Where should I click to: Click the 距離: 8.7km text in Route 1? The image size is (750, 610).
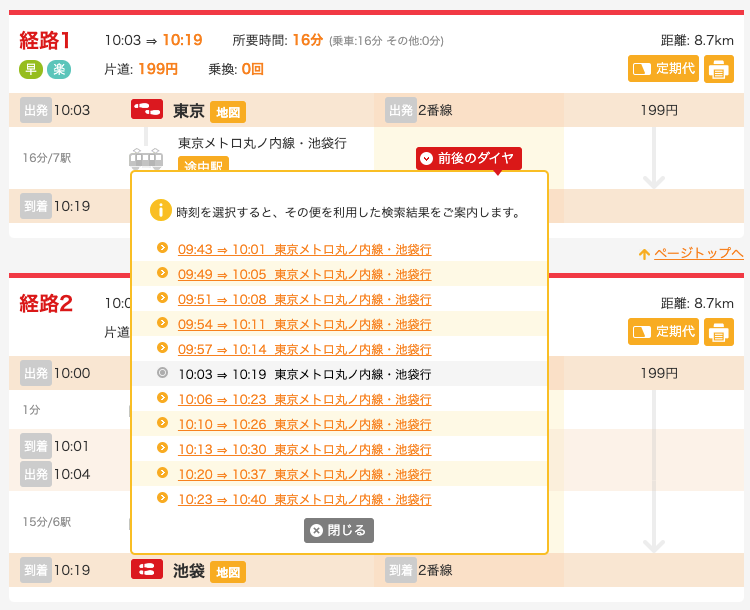click(697, 41)
